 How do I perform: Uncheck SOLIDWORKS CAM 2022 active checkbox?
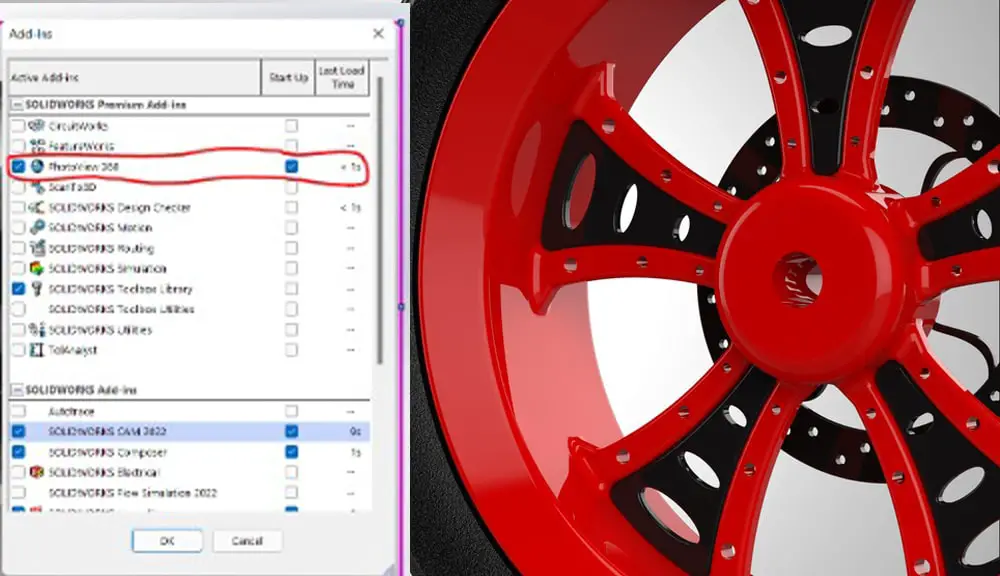click(18, 432)
